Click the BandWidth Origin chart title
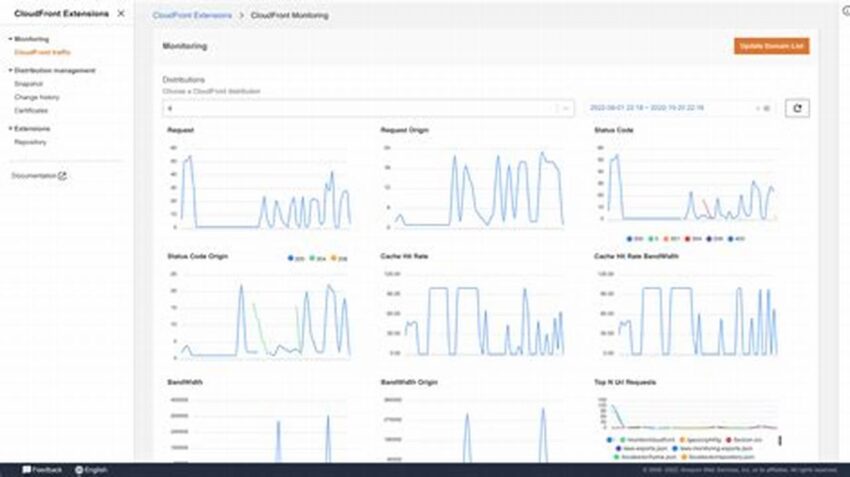 pos(409,383)
